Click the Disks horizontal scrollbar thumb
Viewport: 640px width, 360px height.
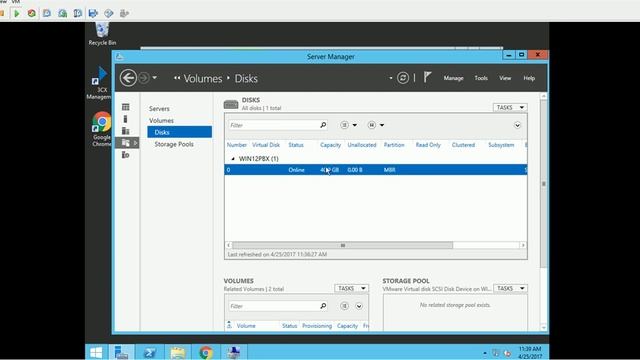click(x=342, y=245)
